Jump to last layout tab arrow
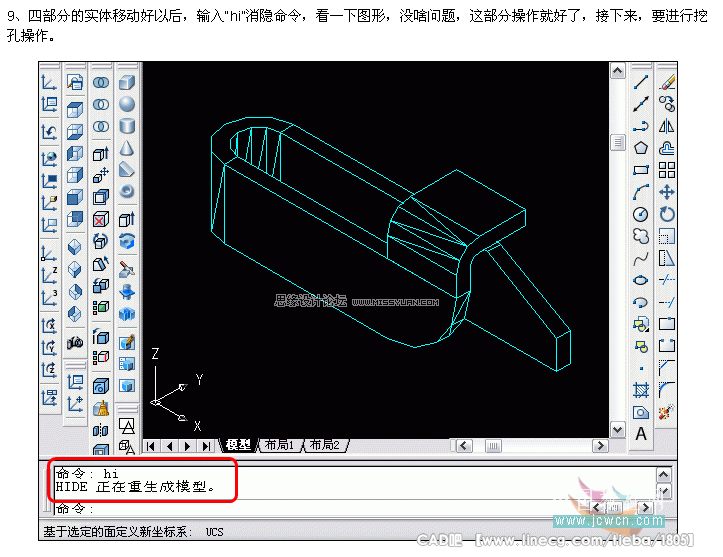The width and height of the screenshot is (723, 557). [x=206, y=446]
